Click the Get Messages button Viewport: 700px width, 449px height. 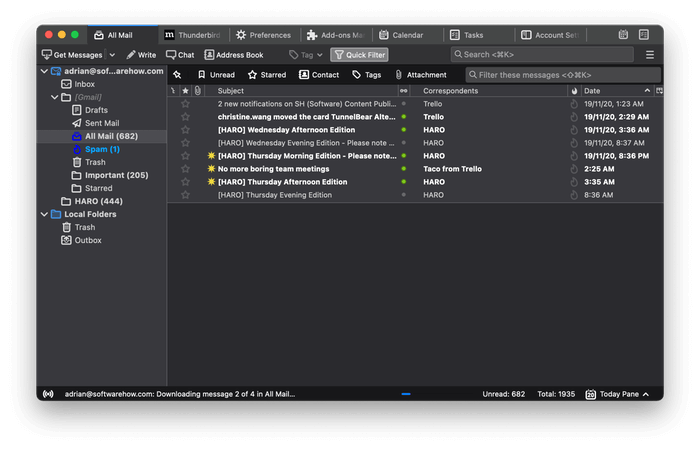pos(73,54)
